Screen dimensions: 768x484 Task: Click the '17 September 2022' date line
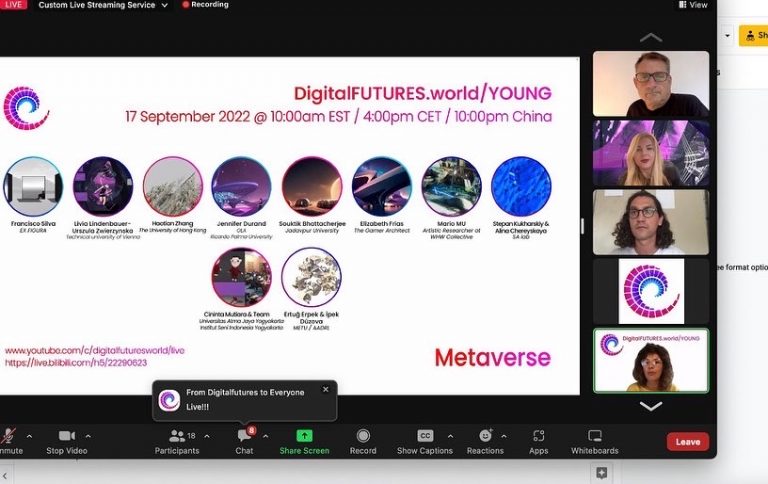point(338,117)
